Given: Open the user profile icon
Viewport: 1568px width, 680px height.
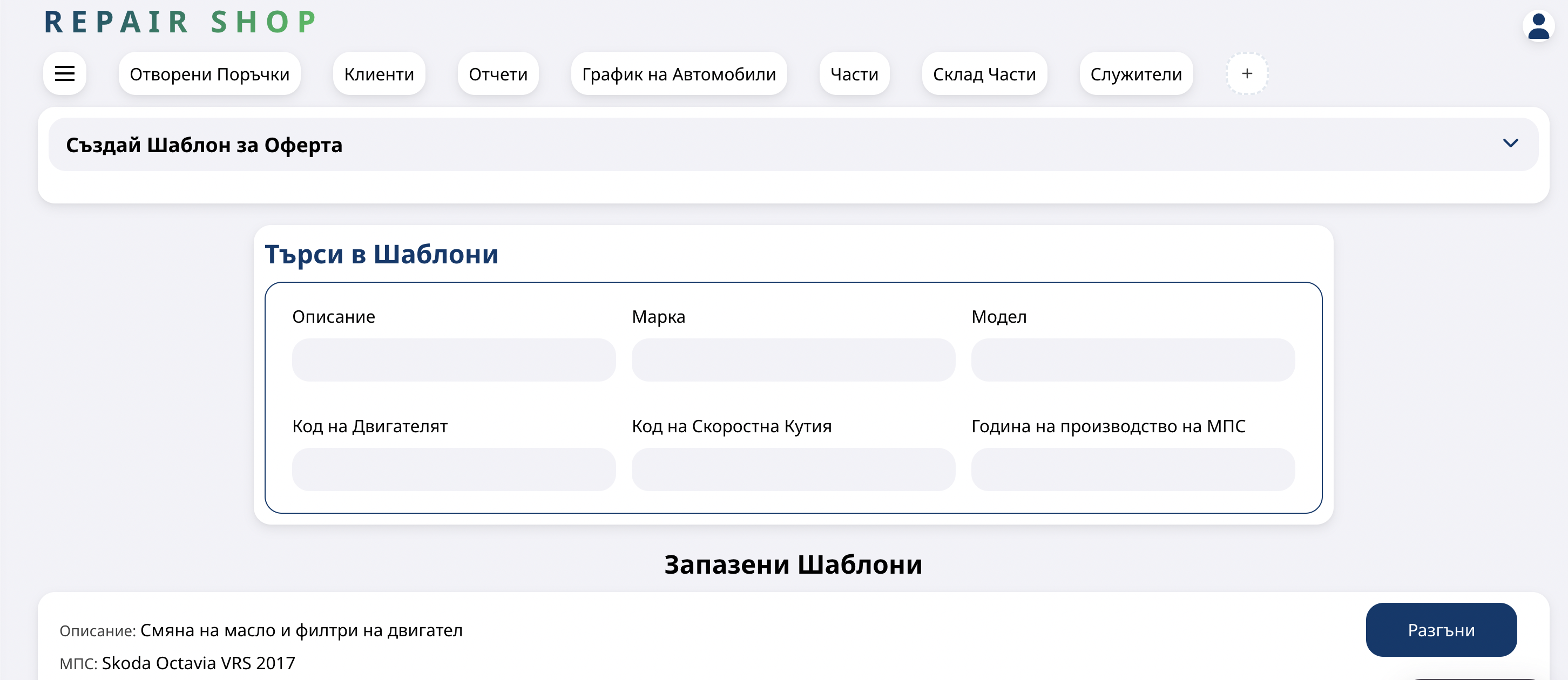Looking at the screenshot, I should pos(1538,26).
